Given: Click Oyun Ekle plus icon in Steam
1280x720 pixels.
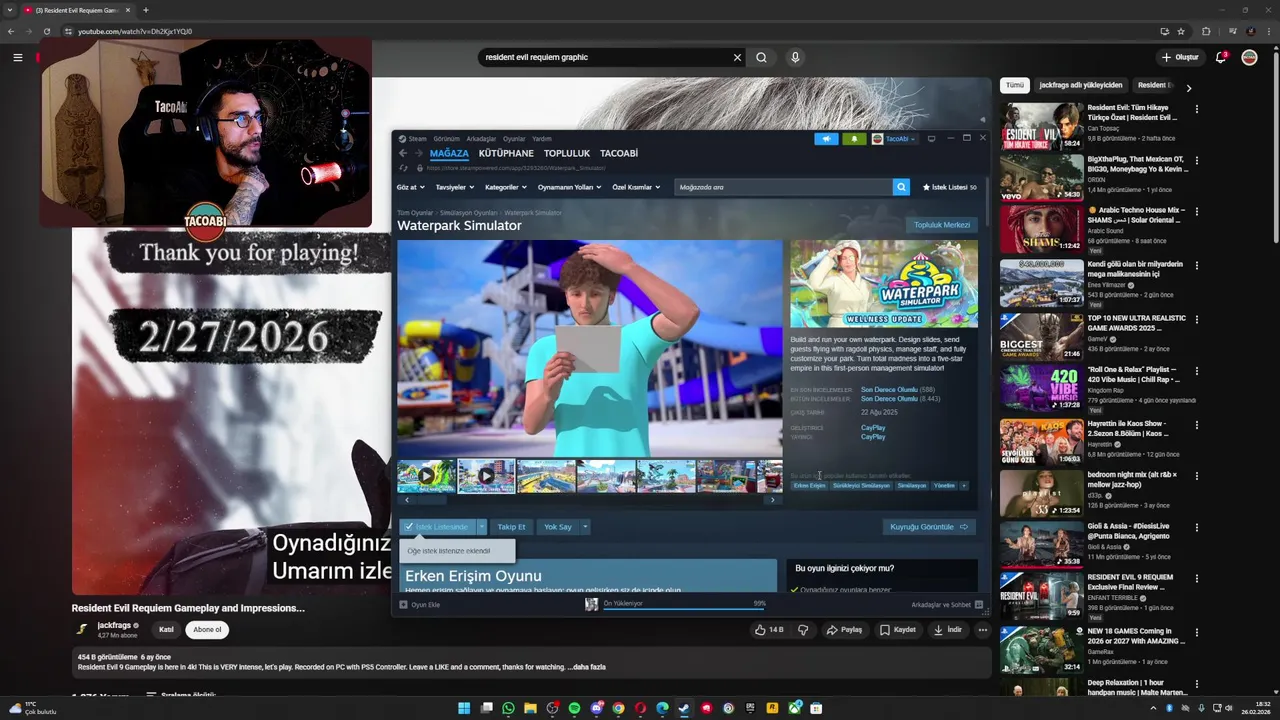Looking at the screenshot, I should pos(404,604).
